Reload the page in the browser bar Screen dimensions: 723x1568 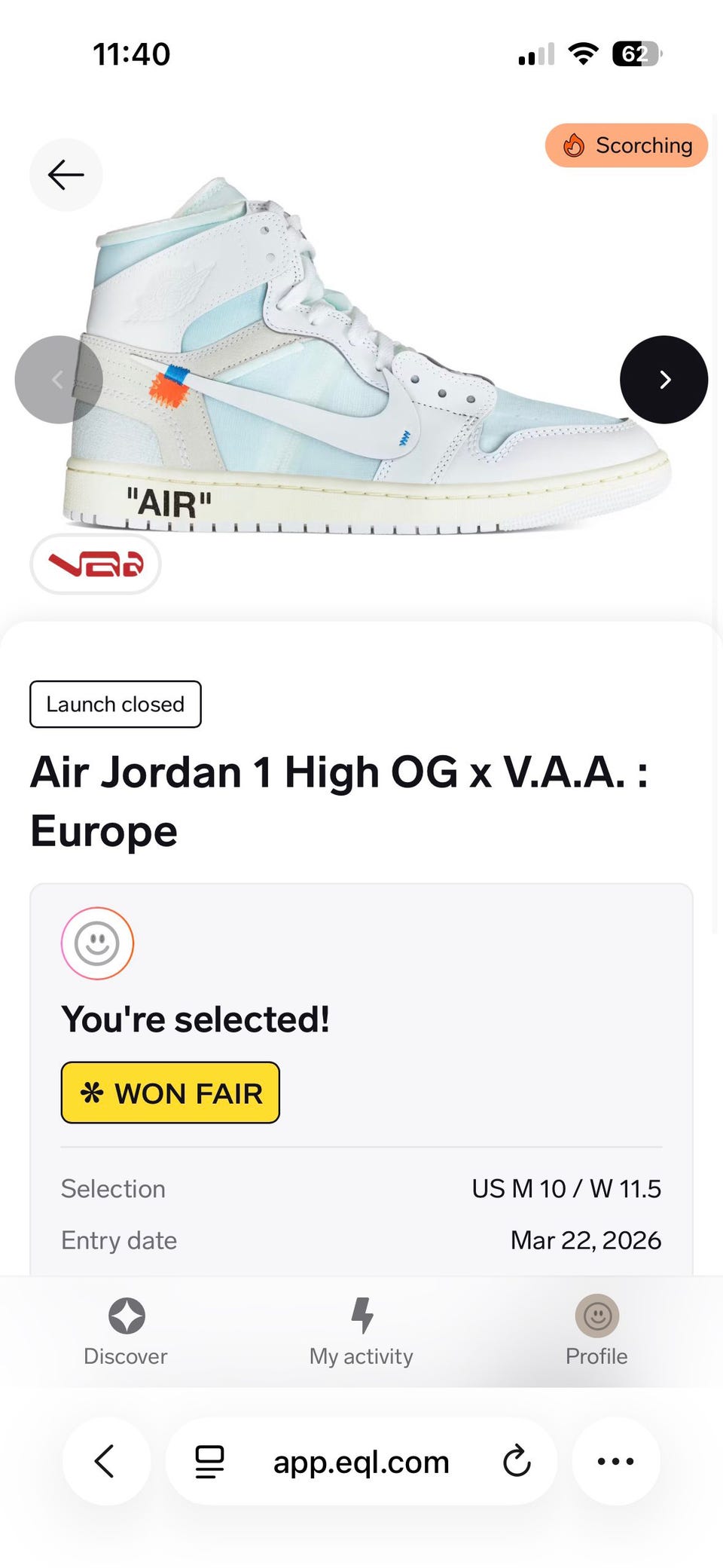tap(517, 1462)
